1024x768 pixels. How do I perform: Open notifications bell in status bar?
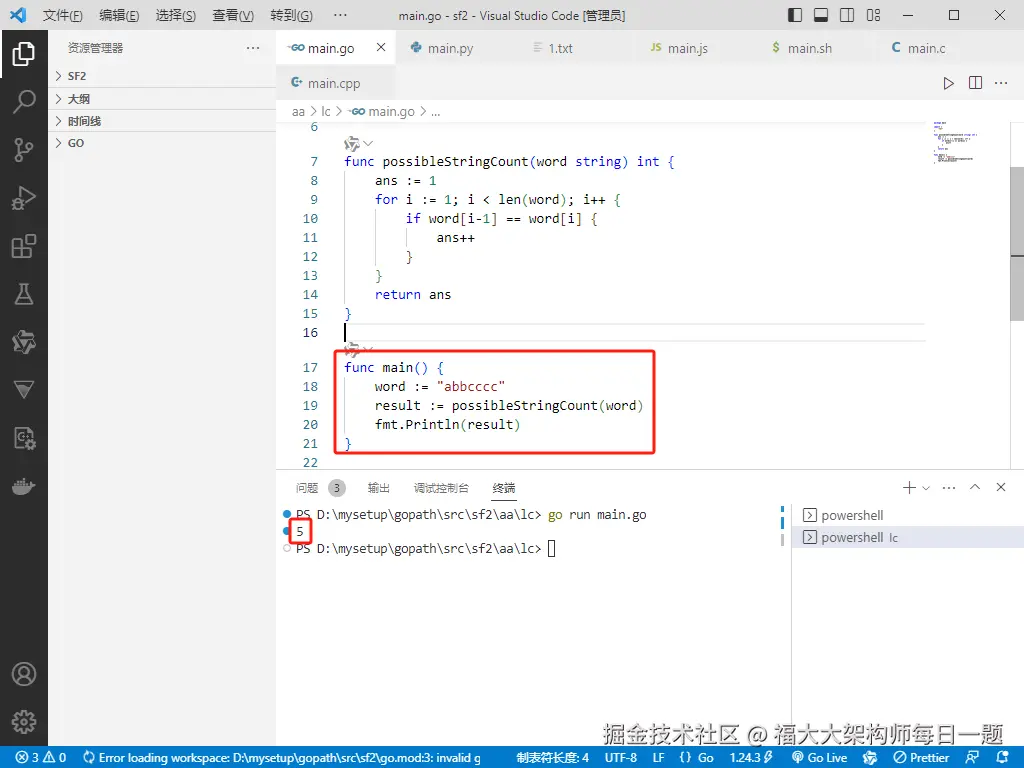point(1003,758)
